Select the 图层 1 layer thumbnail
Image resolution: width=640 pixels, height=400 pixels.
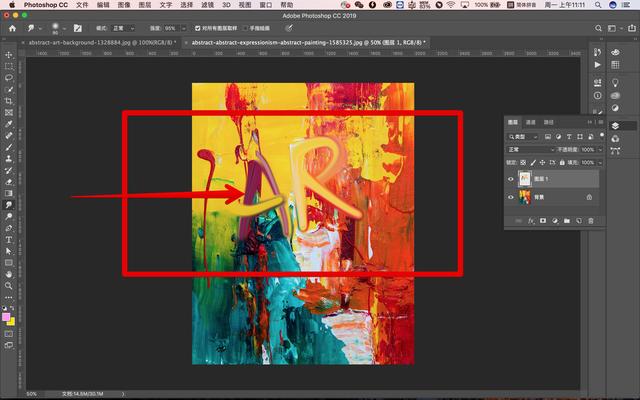(524, 179)
